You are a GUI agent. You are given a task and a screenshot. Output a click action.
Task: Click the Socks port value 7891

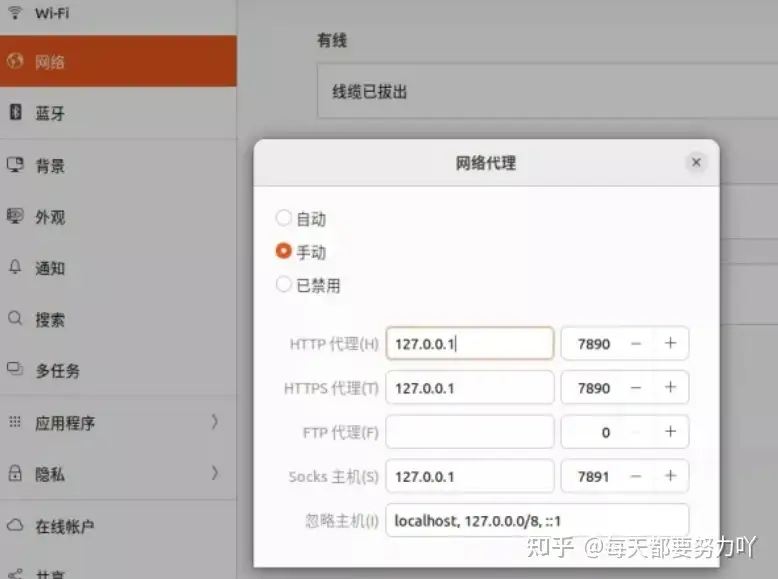tap(593, 476)
